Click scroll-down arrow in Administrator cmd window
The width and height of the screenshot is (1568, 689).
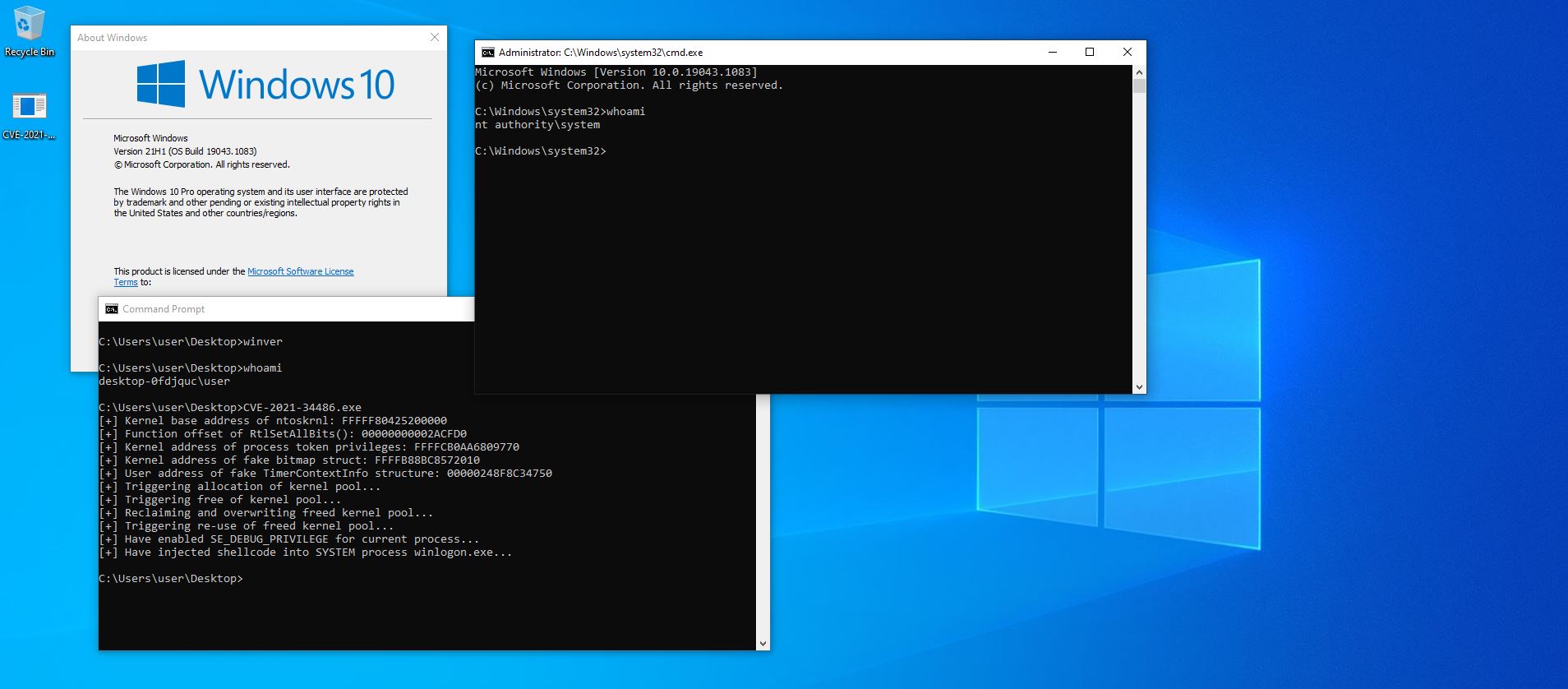coord(1139,386)
